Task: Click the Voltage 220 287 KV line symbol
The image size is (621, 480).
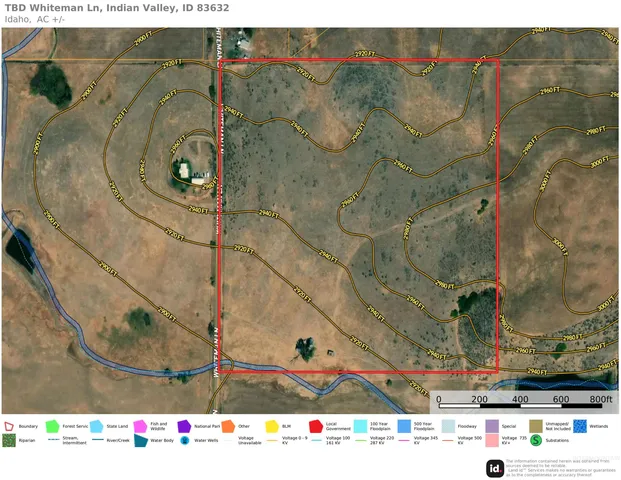Action: 360,440
